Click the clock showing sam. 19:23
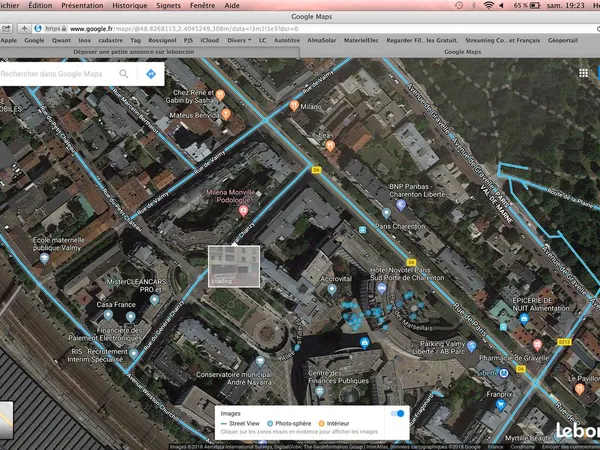Screen dimensions: 600x450 point(566,5)
